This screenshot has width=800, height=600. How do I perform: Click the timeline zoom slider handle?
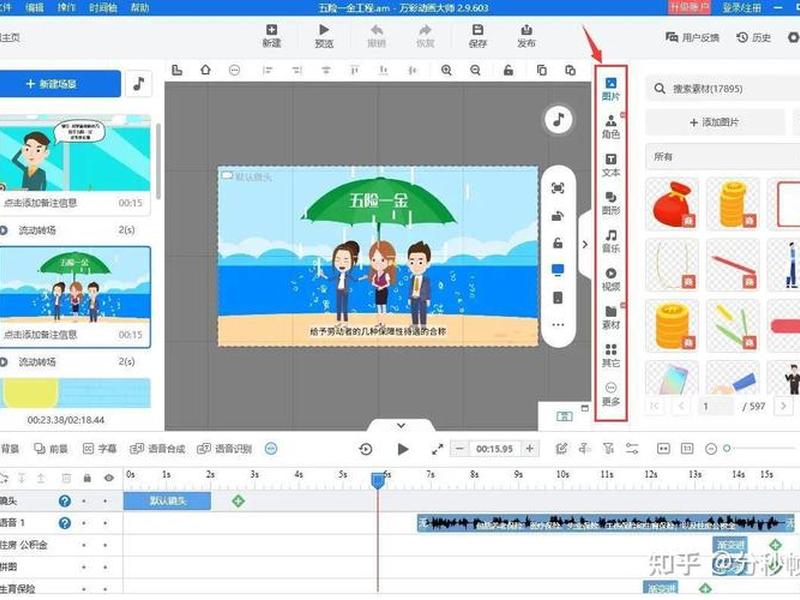(727, 448)
